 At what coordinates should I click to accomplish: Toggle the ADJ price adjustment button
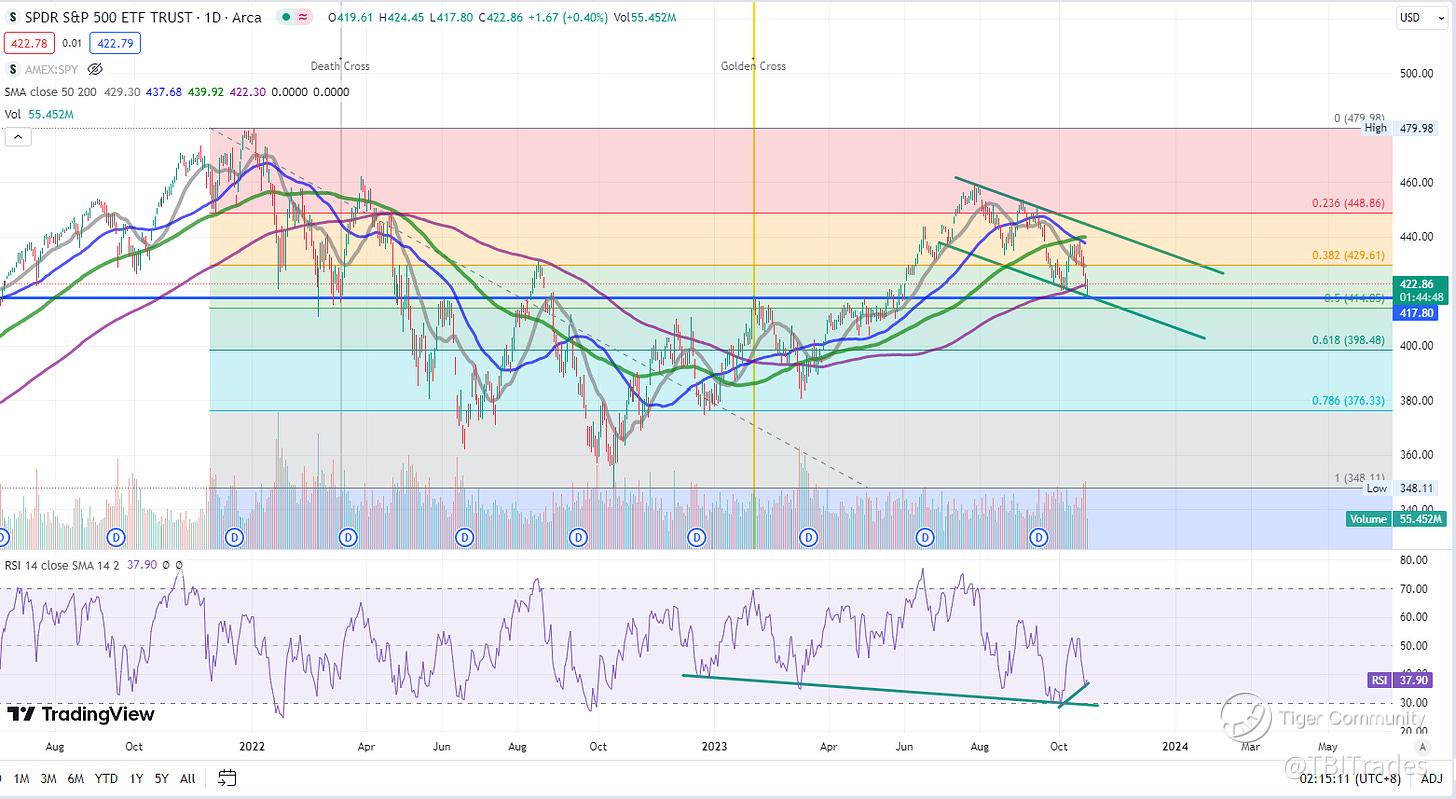tap(1434, 777)
